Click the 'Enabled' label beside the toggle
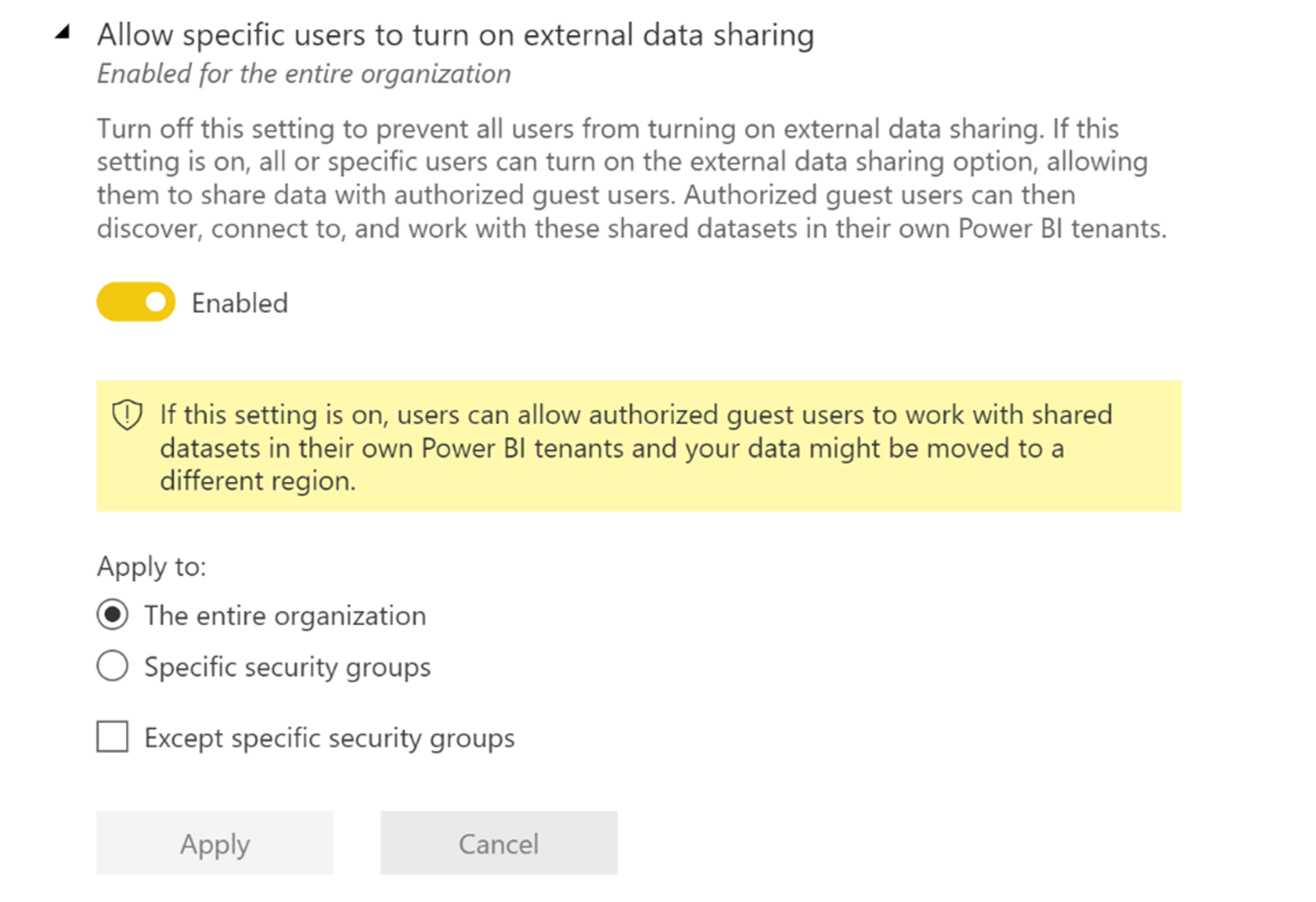This screenshot has height=902, width=1316. coord(239,303)
